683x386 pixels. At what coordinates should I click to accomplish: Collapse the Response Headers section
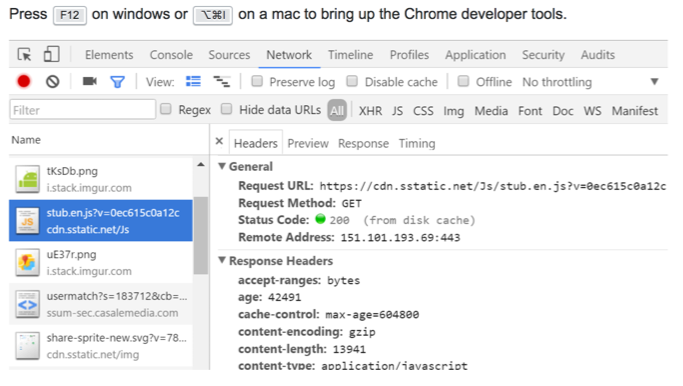[x=222, y=261]
